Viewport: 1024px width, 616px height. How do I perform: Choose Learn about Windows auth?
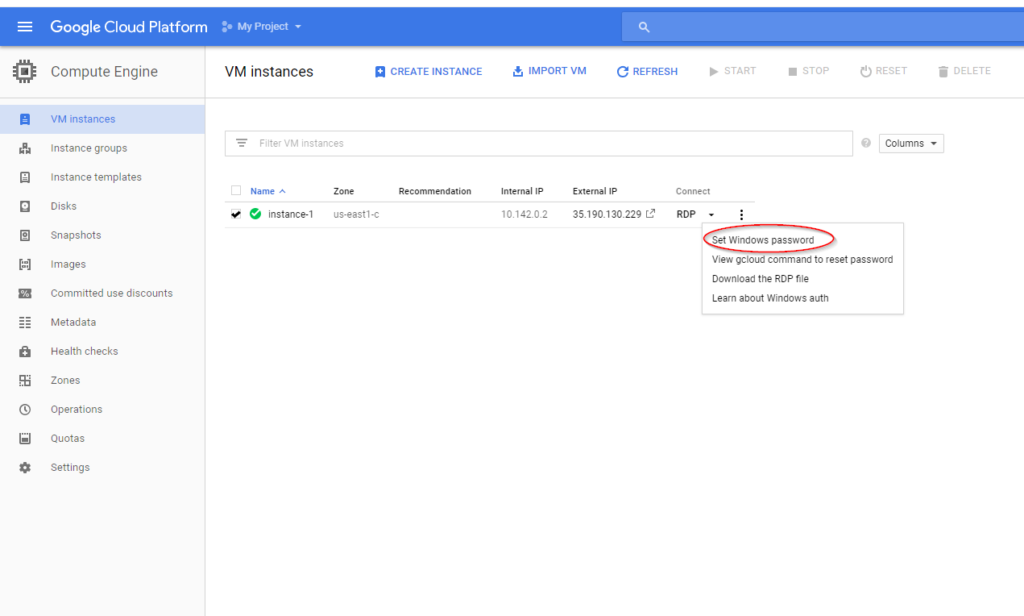[x=770, y=298]
